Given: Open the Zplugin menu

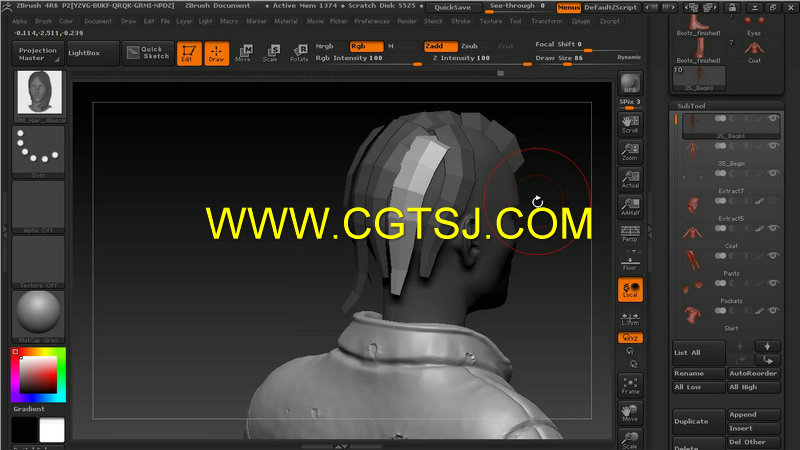Looking at the screenshot, I should pyautogui.click(x=581, y=21).
